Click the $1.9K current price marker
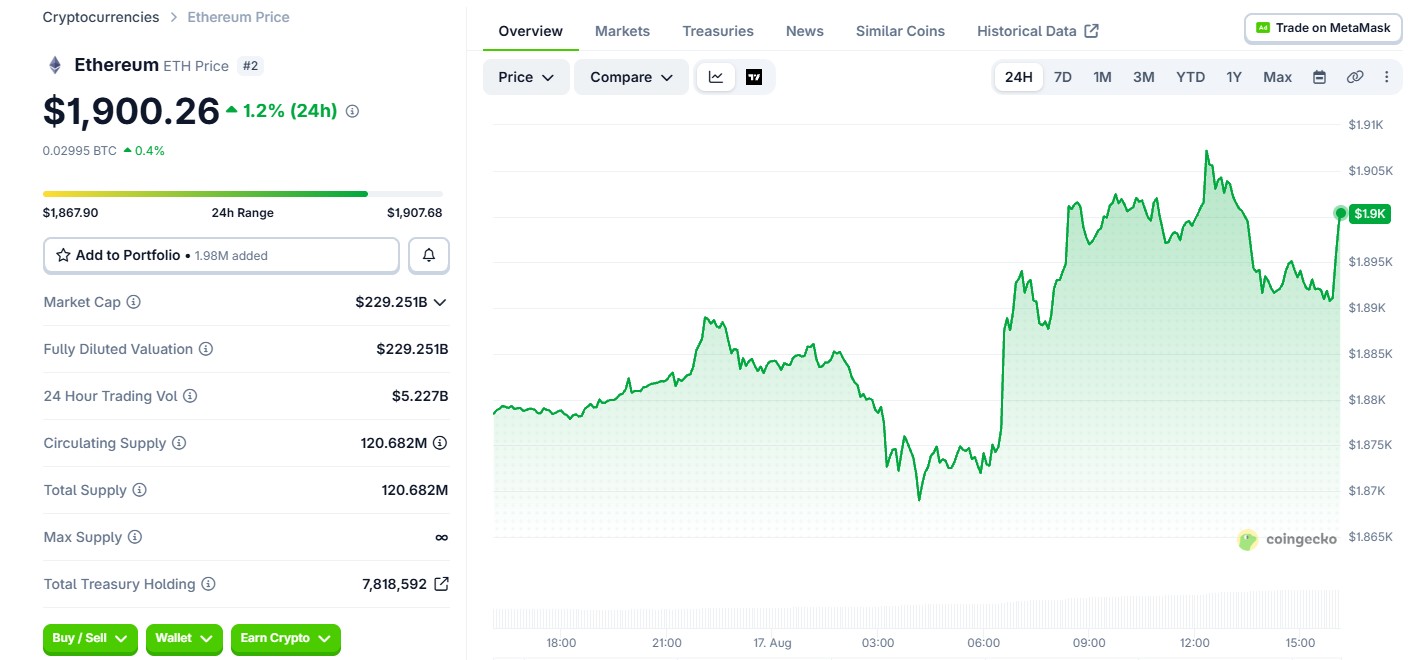The image size is (1408, 660). [x=1368, y=213]
